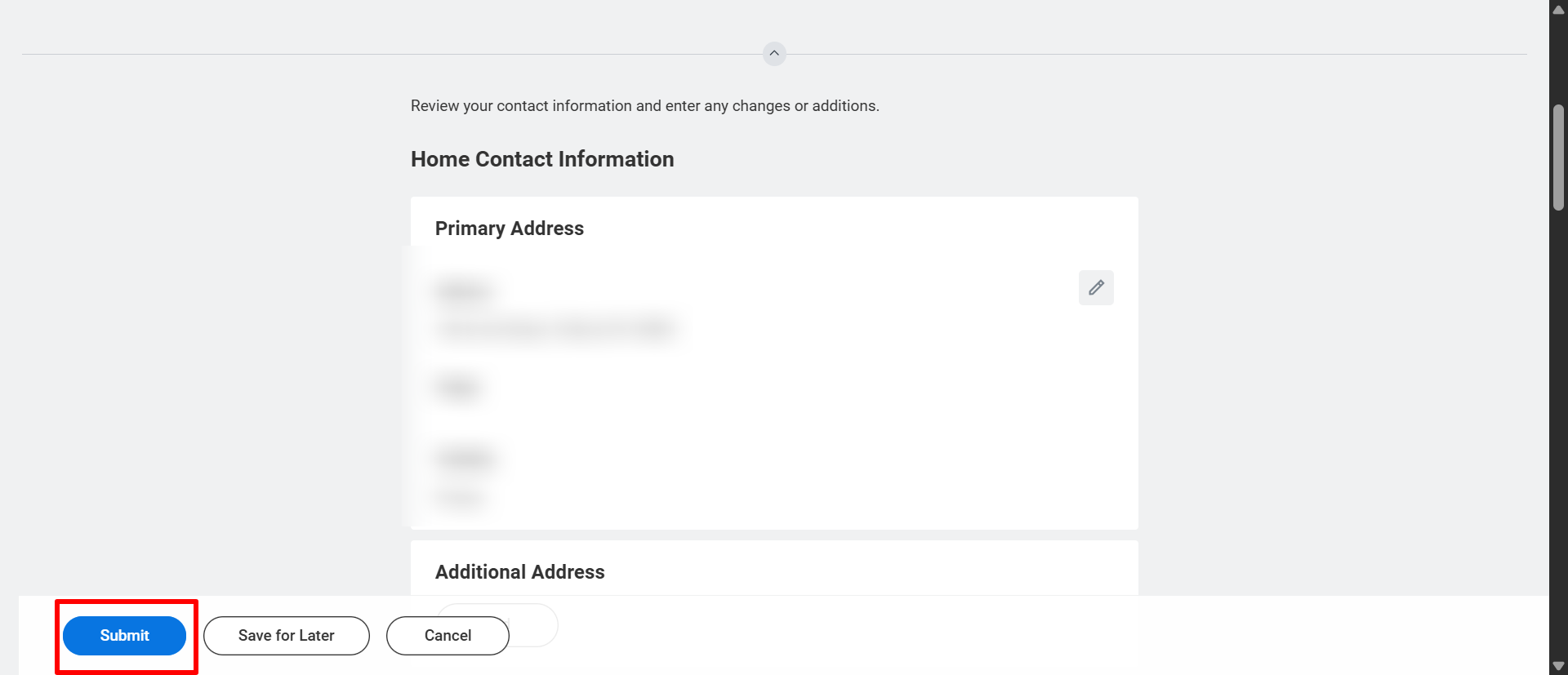Collapse the section using the top chevron
Viewport: 1568px width, 675px height.
click(774, 54)
